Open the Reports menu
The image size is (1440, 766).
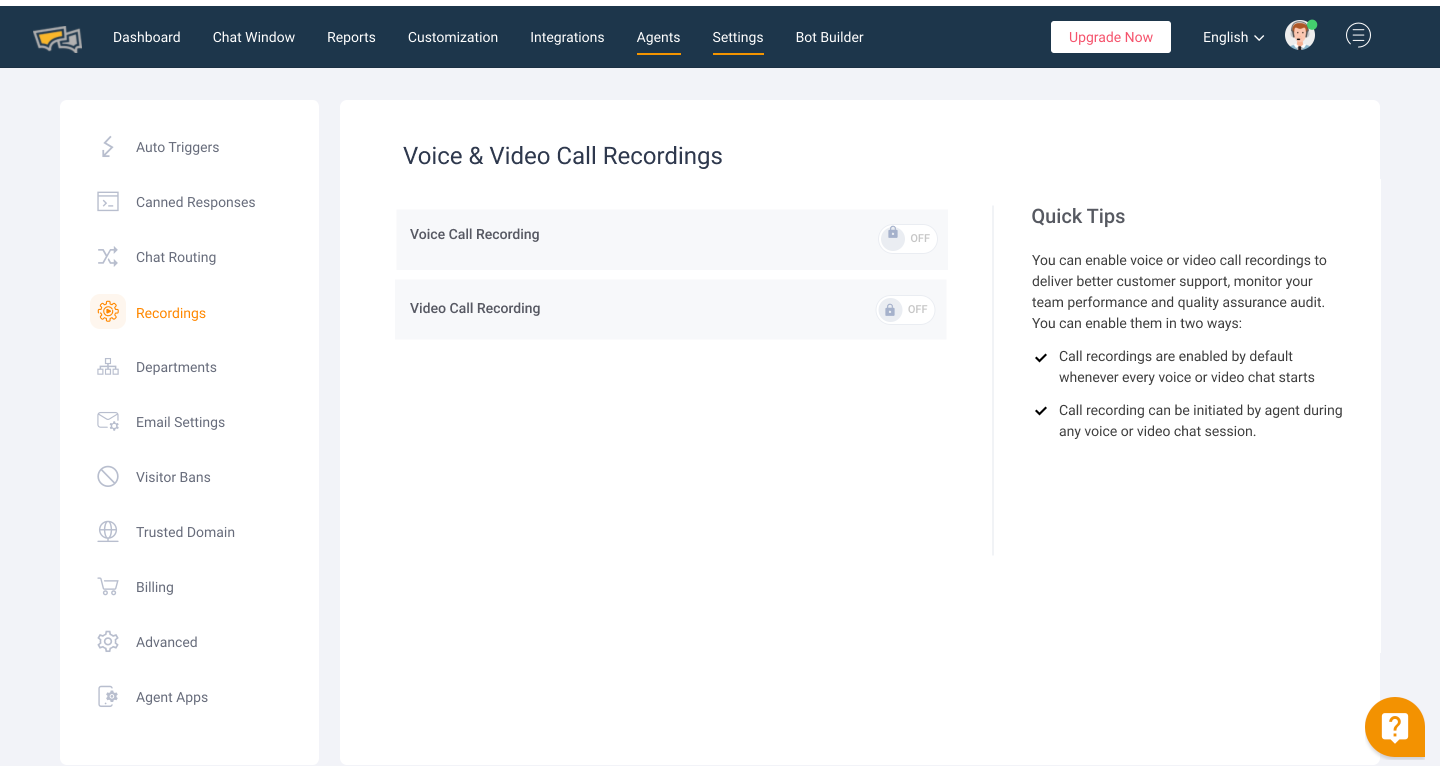point(351,37)
